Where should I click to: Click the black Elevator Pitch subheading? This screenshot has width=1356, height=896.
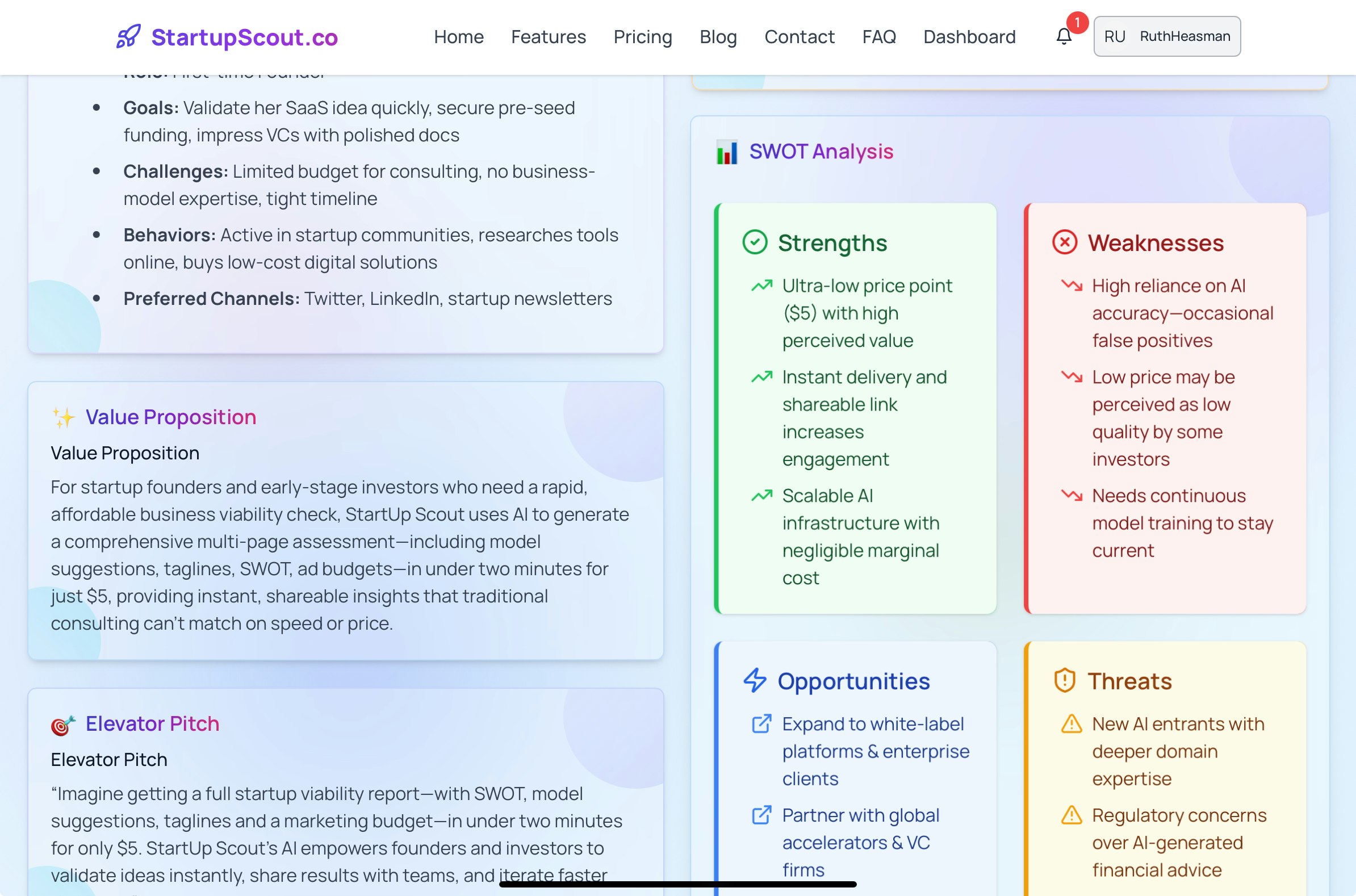109,760
